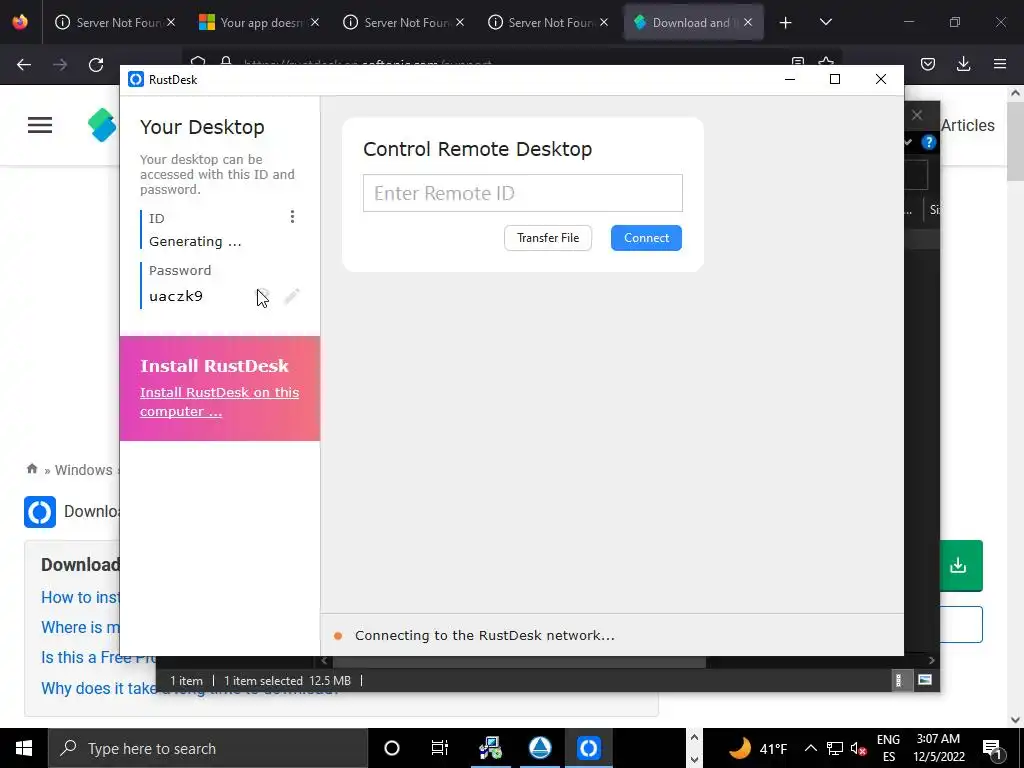This screenshot has width=1024, height=768.
Task: Open the Windows Start menu
Action: (x=24, y=748)
